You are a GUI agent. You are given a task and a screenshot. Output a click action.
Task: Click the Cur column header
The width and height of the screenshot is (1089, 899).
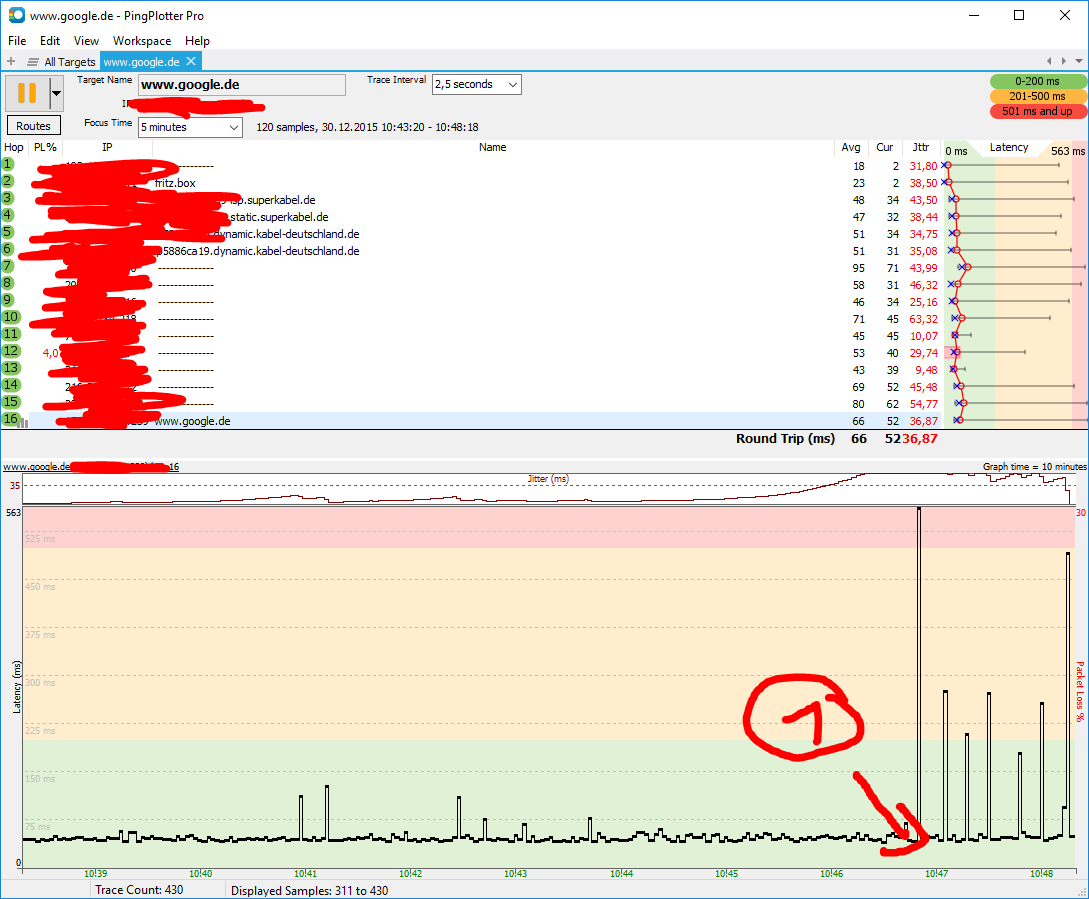click(885, 147)
